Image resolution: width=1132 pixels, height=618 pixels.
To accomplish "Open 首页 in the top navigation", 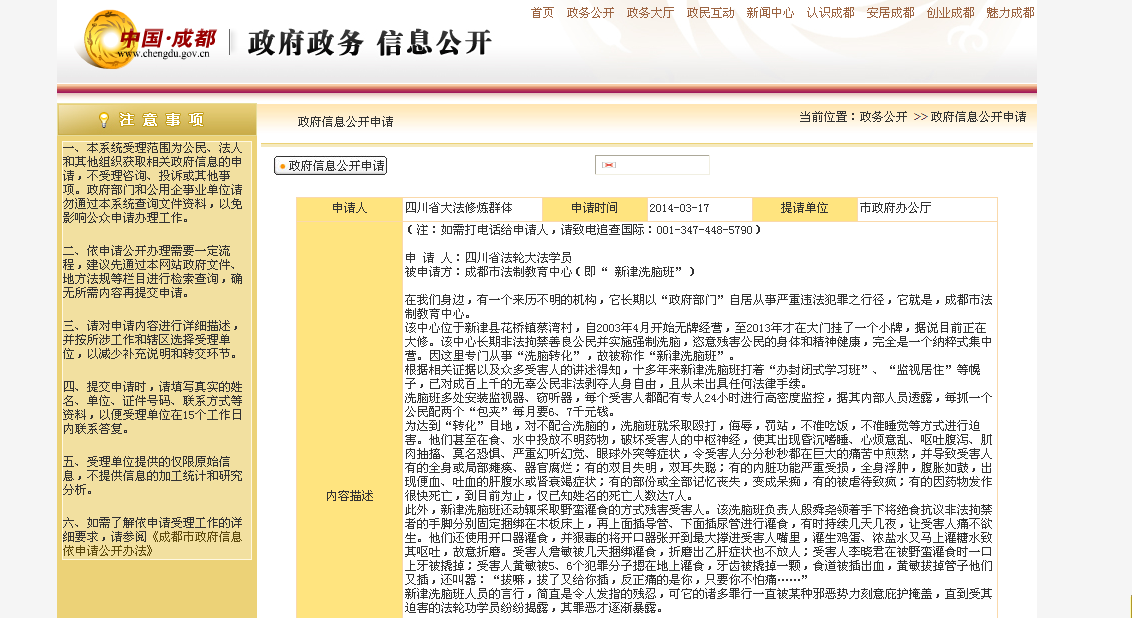I will pyautogui.click(x=542, y=13).
